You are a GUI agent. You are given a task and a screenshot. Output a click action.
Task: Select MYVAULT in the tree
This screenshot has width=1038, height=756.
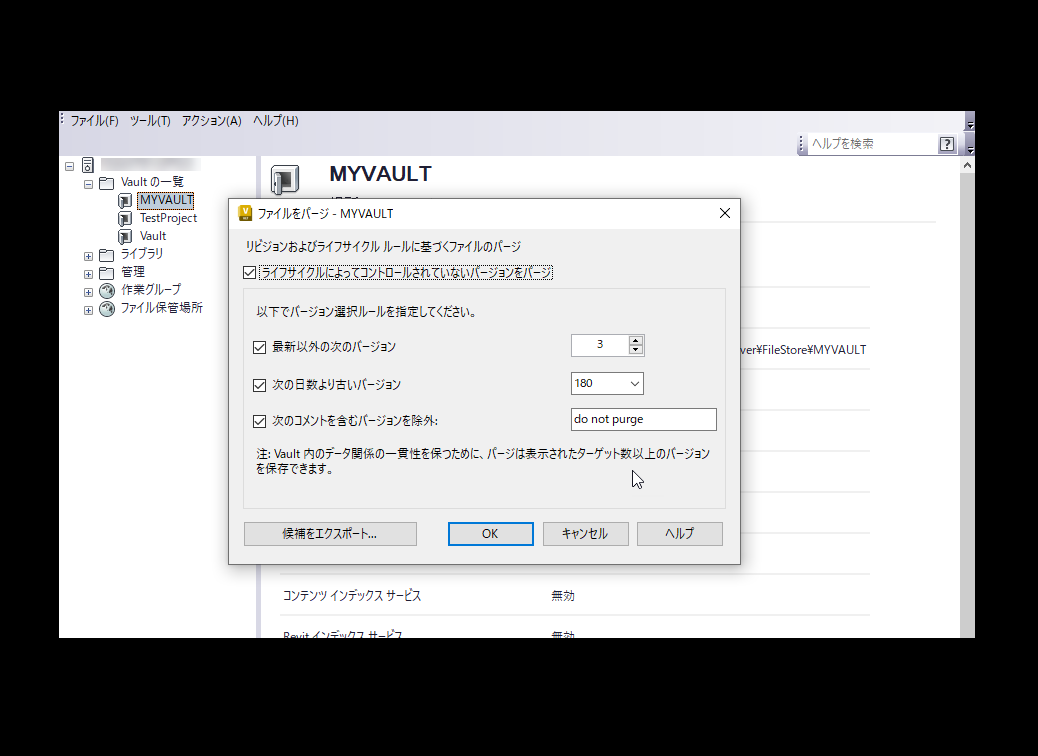(x=165, y=200)
